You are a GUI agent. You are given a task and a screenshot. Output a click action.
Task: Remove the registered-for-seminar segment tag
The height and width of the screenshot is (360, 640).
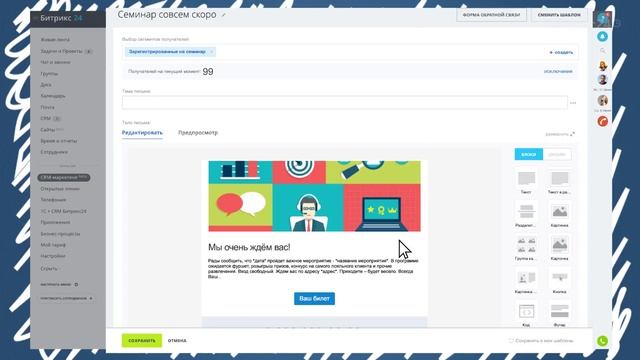pyautogui.click(x=211, y=52)
